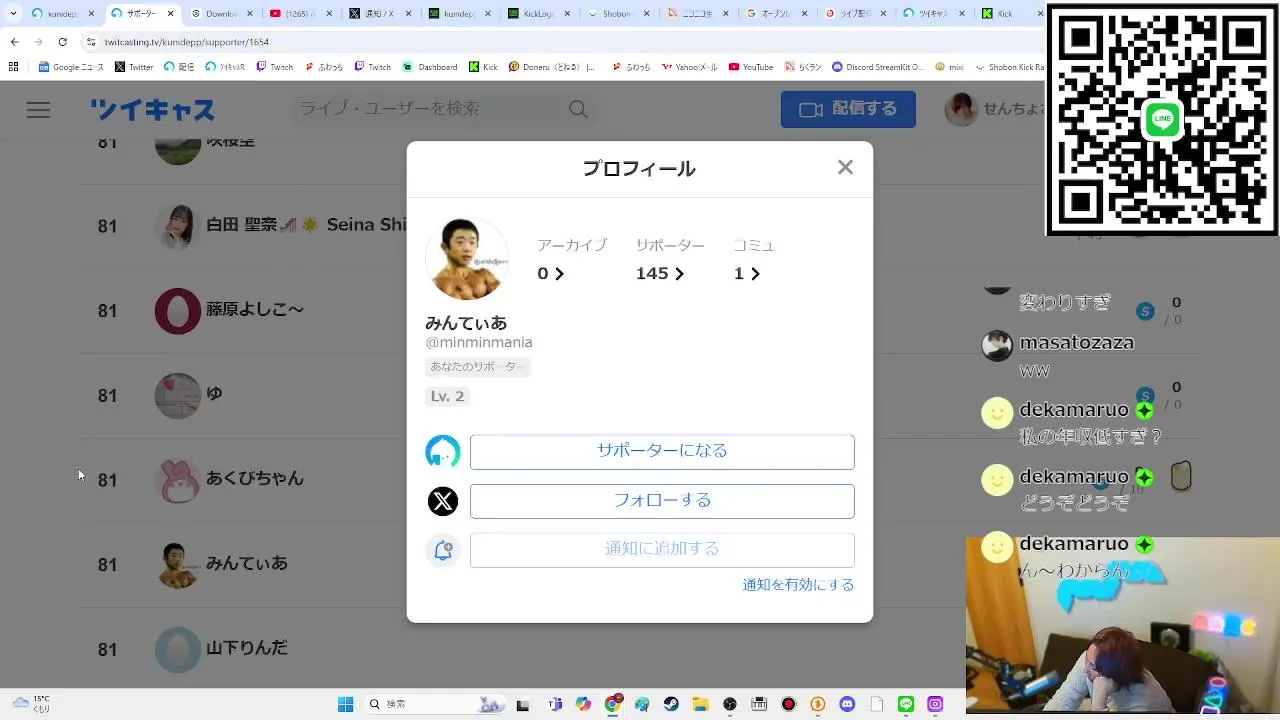The width and height of the screenshot is (1280, 720).
Task: Click the Lv. 2 badge
Action: coord(447,396)
